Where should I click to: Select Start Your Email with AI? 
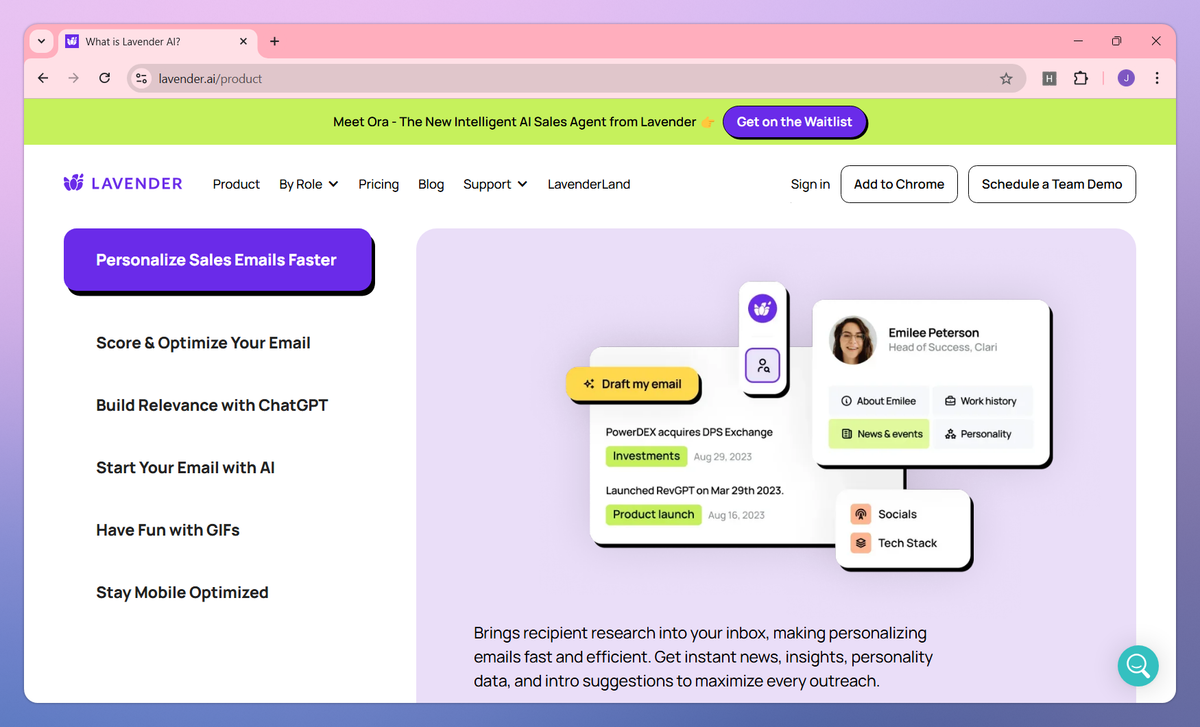[185, 468]
